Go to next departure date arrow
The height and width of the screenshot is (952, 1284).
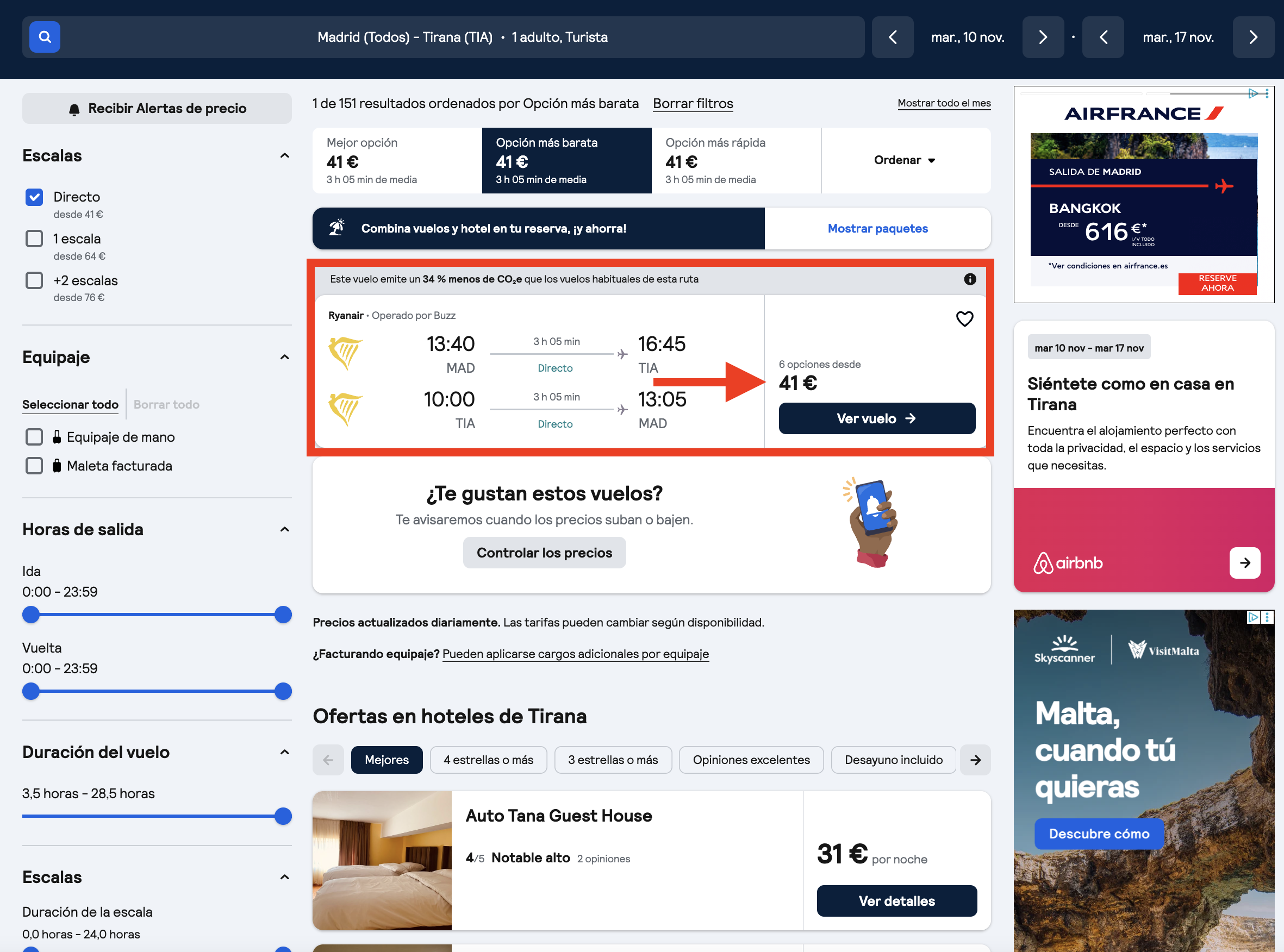(1043, 37)
